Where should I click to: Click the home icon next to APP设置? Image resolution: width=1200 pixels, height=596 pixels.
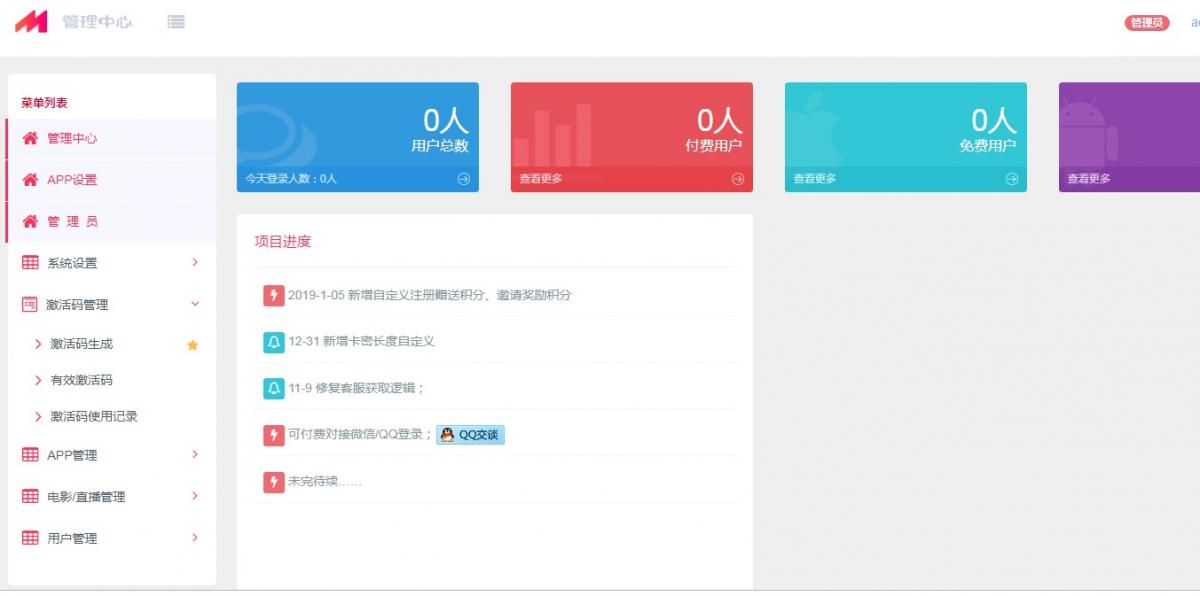[30, 180]
